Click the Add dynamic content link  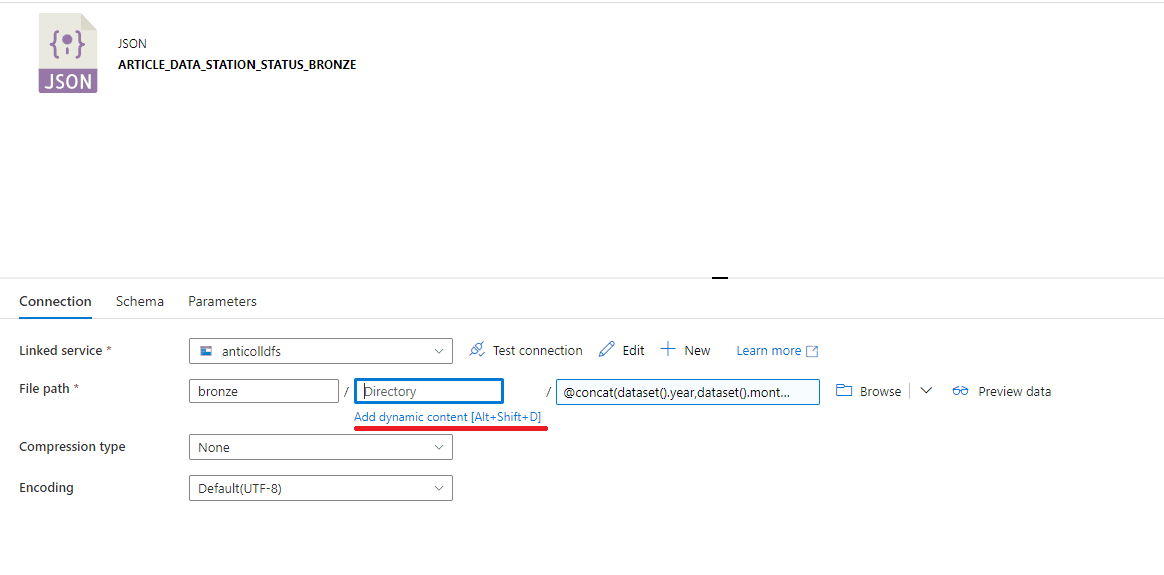(447, 416)
